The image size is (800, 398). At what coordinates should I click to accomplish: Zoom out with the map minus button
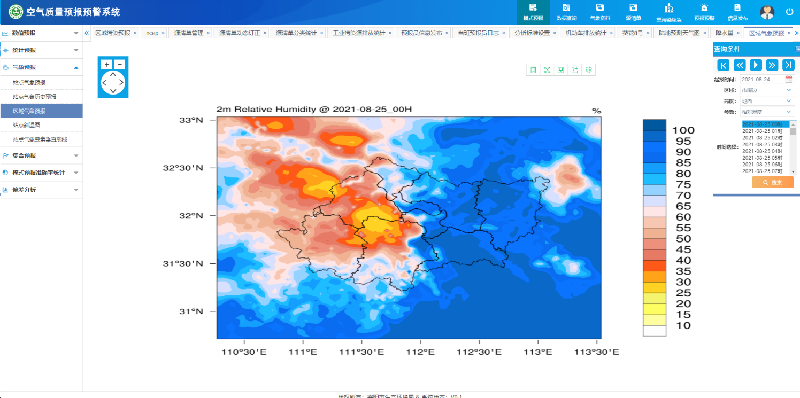(x=119, y=64)
